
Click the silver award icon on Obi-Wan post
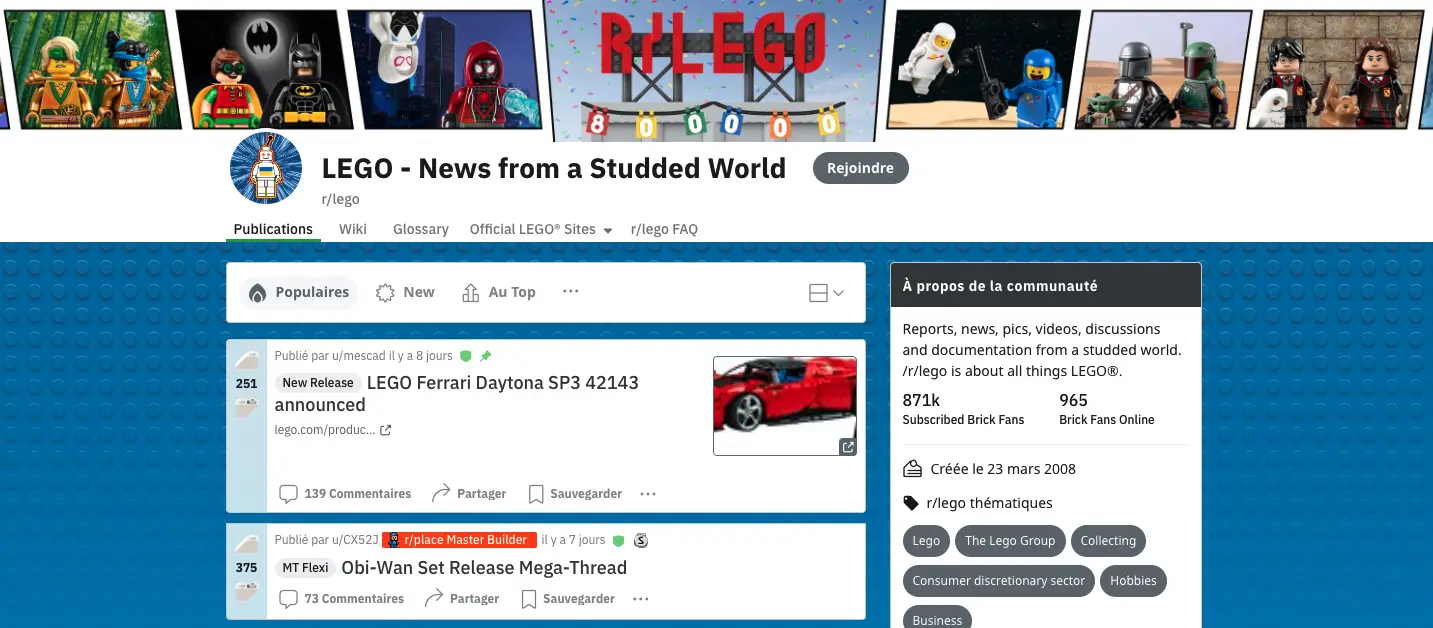641,540
